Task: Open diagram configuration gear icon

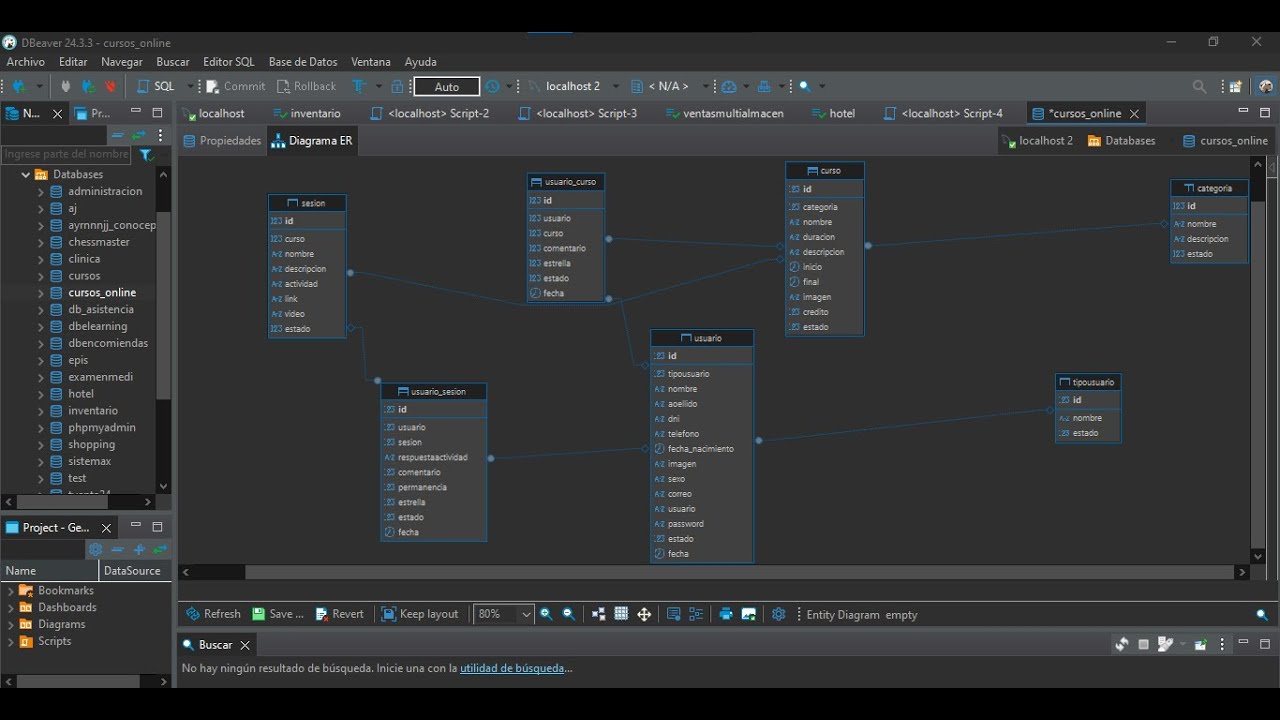Action: click(x=779, y=614)
